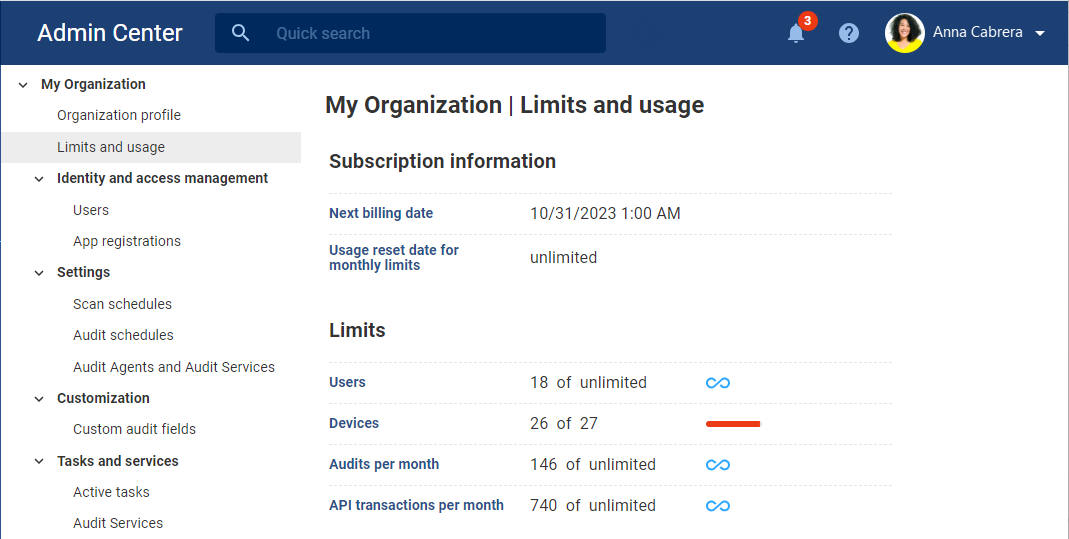
Task: Click the Audits per month infinity icon
Action: click(718, 465)
